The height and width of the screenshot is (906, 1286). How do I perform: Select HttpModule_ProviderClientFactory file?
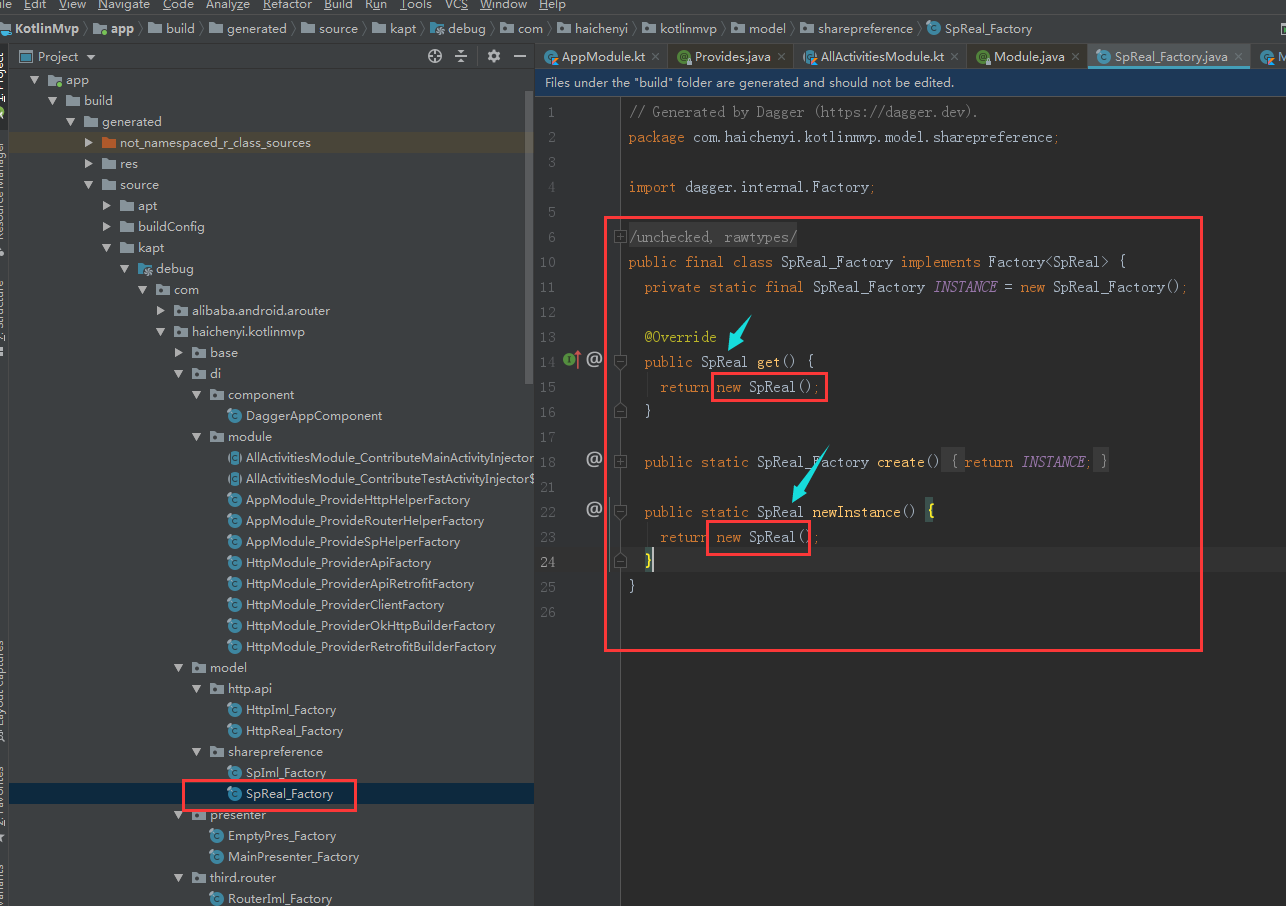point(345,605)
